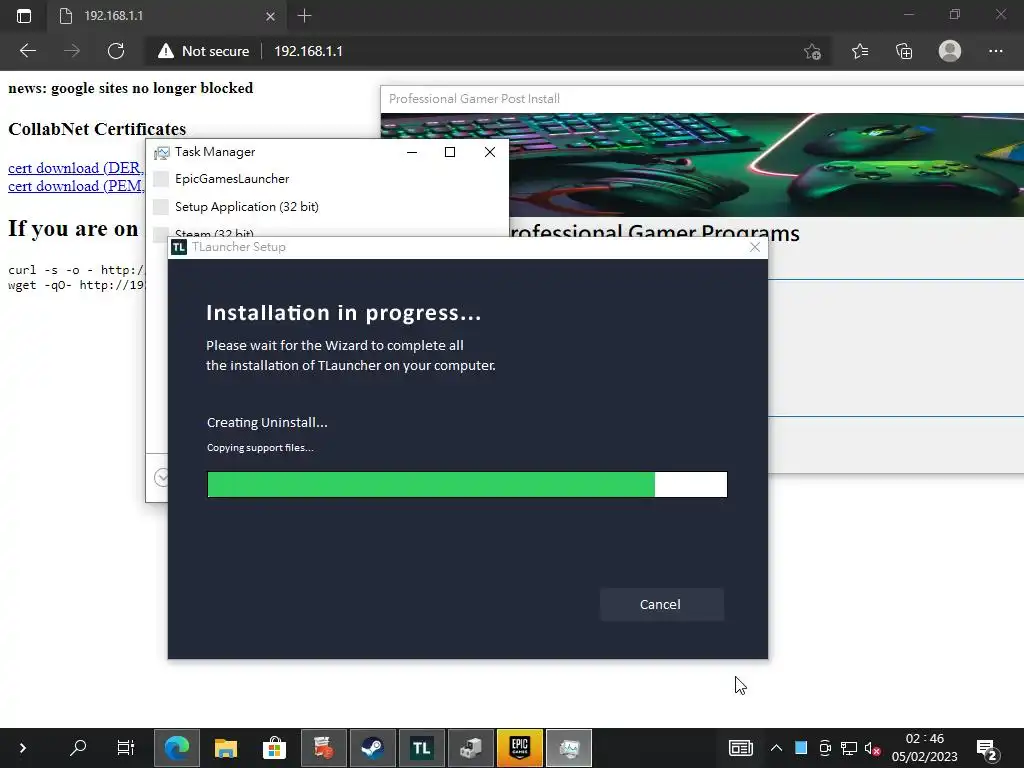Open Task View
1024x768 pixels.
coord(125,748)
